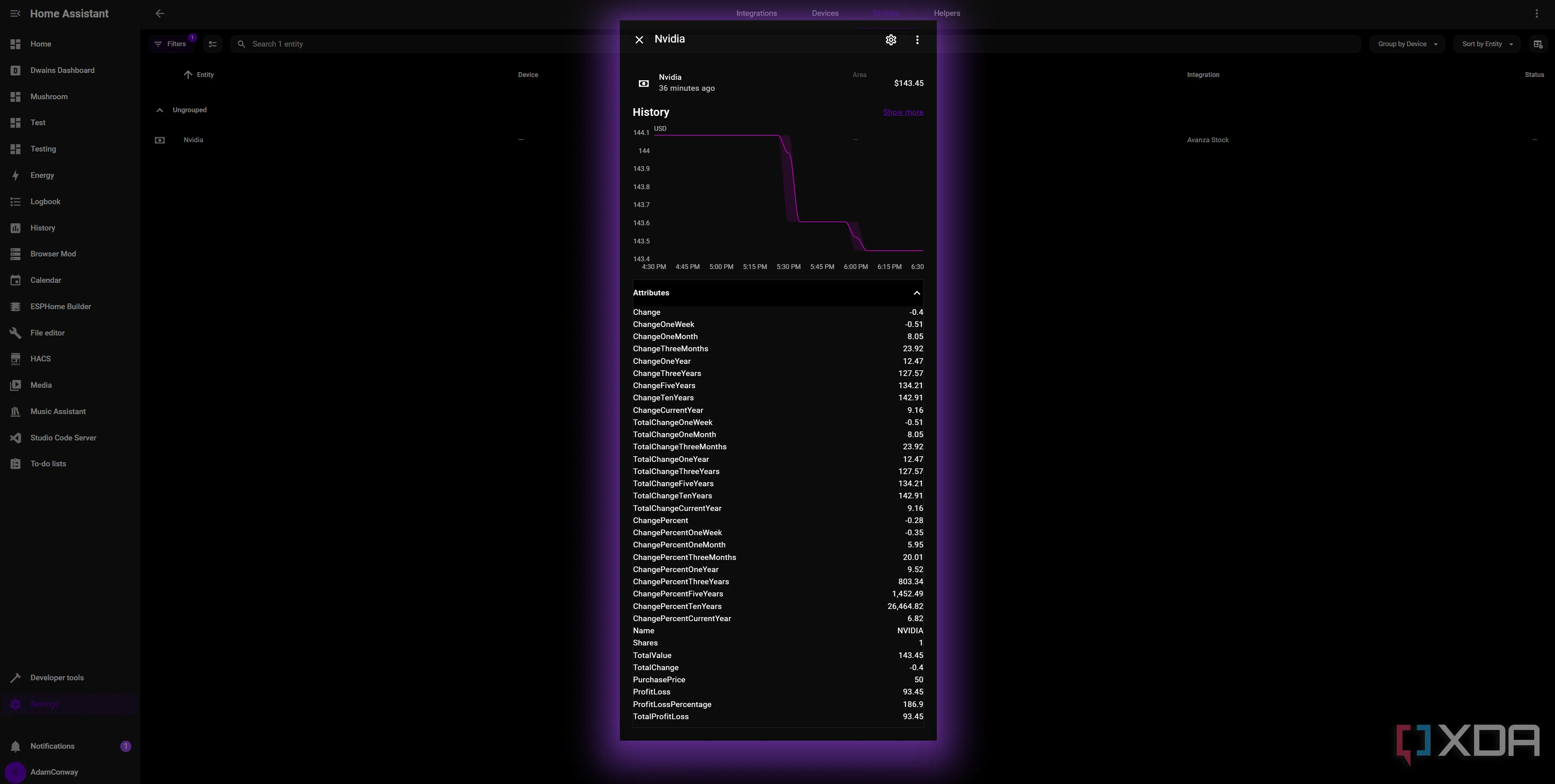The width and height of the screenshot is (1555, 784).
Task: Click the Home Assistant title
Action: pyautogui.click(x=69, y=13)
